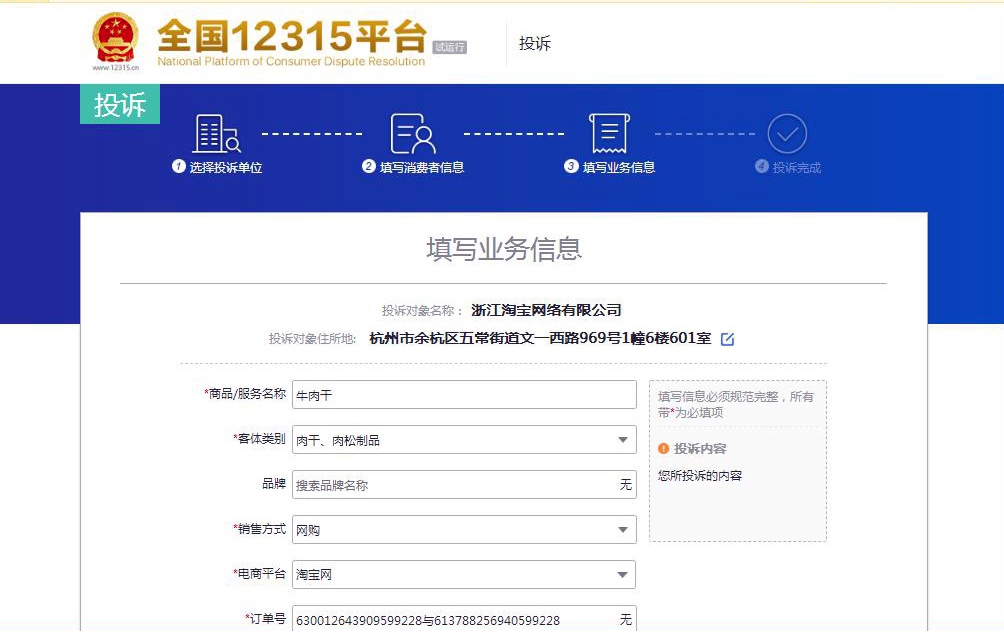The width and height of the screenshot is (1004, 634).
Task: Select the 投诉 tab in the header
Action: (535, 43)
